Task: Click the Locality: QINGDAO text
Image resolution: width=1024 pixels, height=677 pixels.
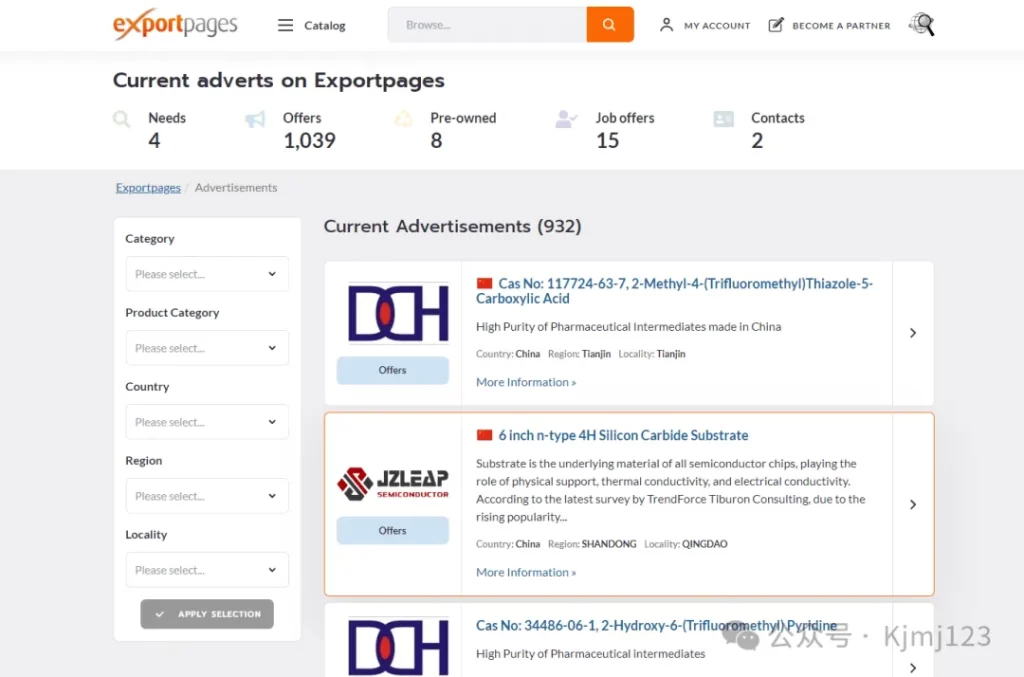Action: (686, 544)
